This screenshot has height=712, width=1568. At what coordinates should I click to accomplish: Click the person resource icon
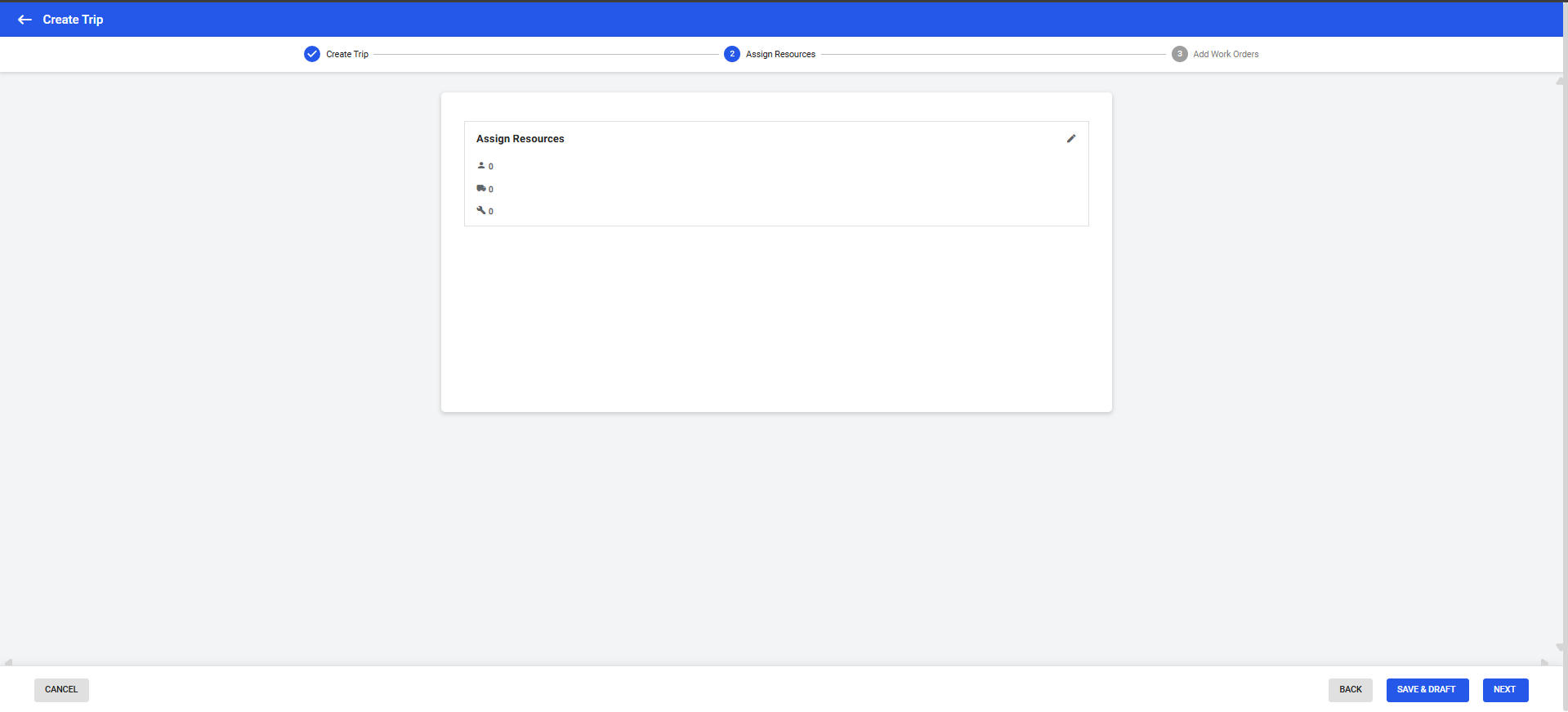pyautogui.click(x=481, y=166)
